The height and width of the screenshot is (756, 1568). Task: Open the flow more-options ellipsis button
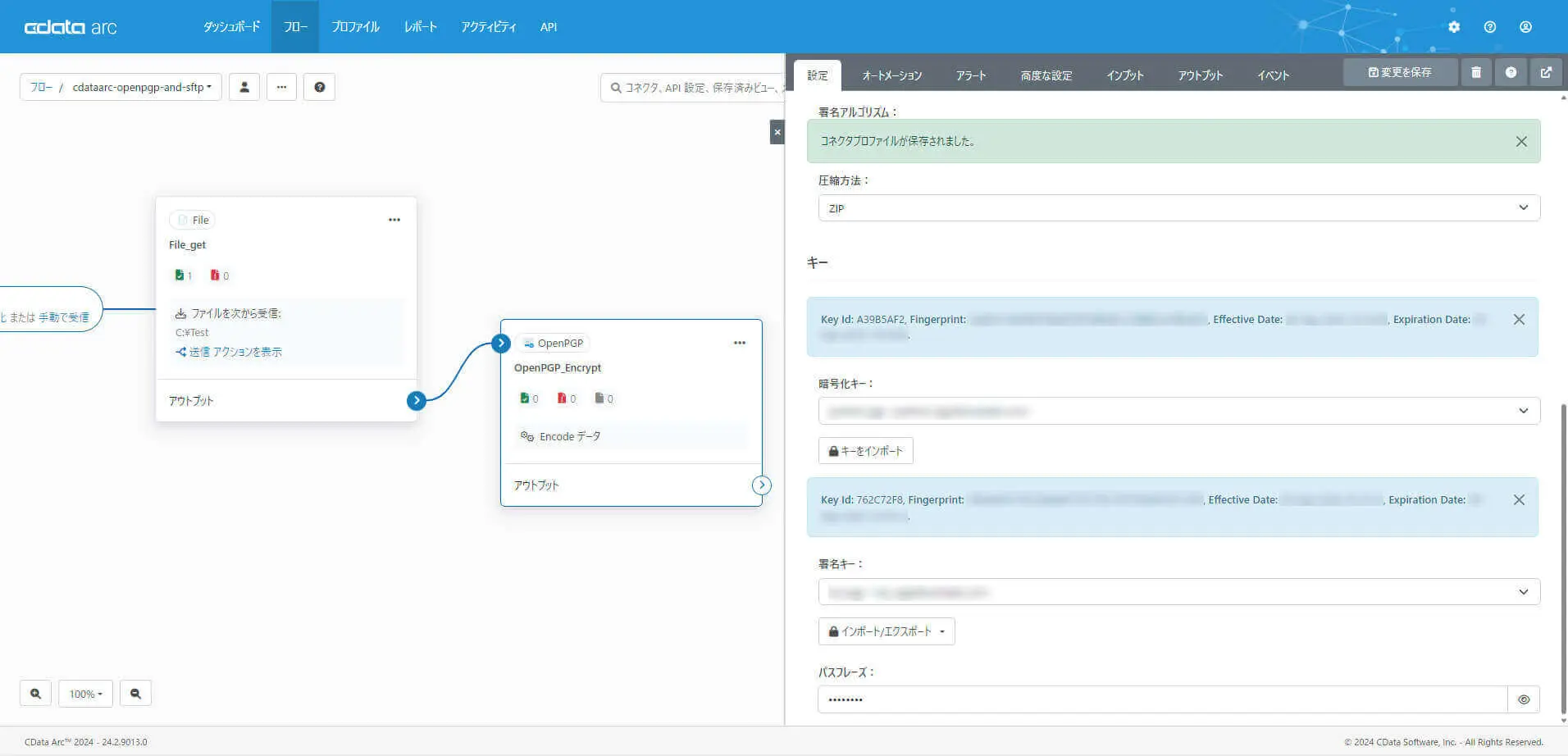coord(281,87)
